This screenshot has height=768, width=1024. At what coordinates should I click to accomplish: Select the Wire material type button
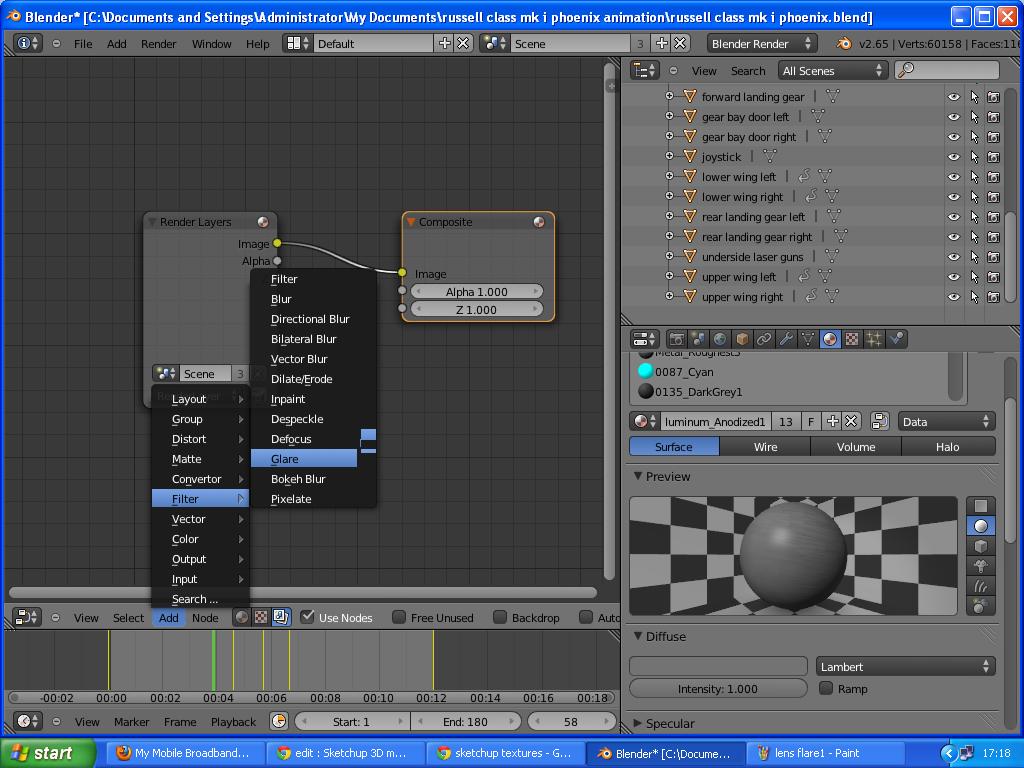click(x=765, y=447)
